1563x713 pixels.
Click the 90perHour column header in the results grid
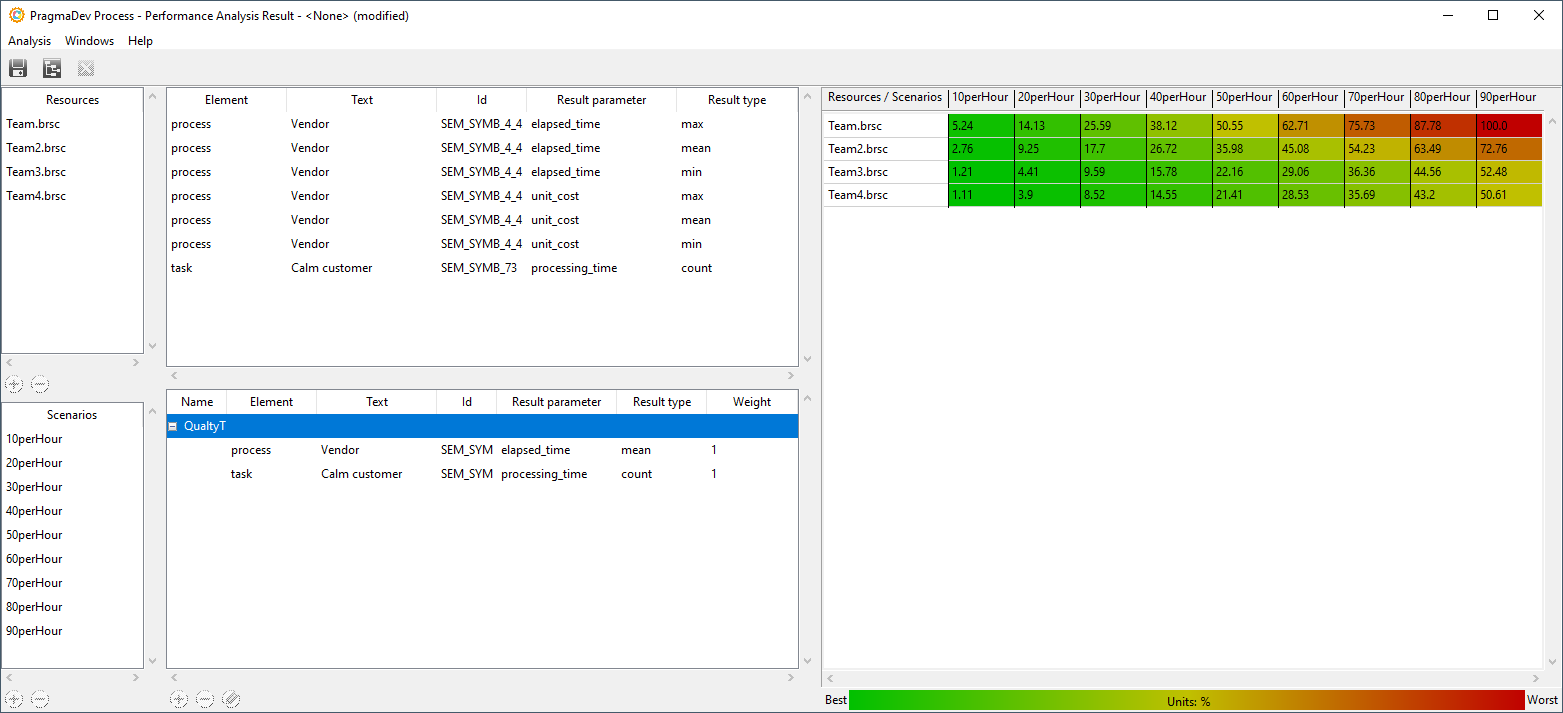click(1508, 97)
